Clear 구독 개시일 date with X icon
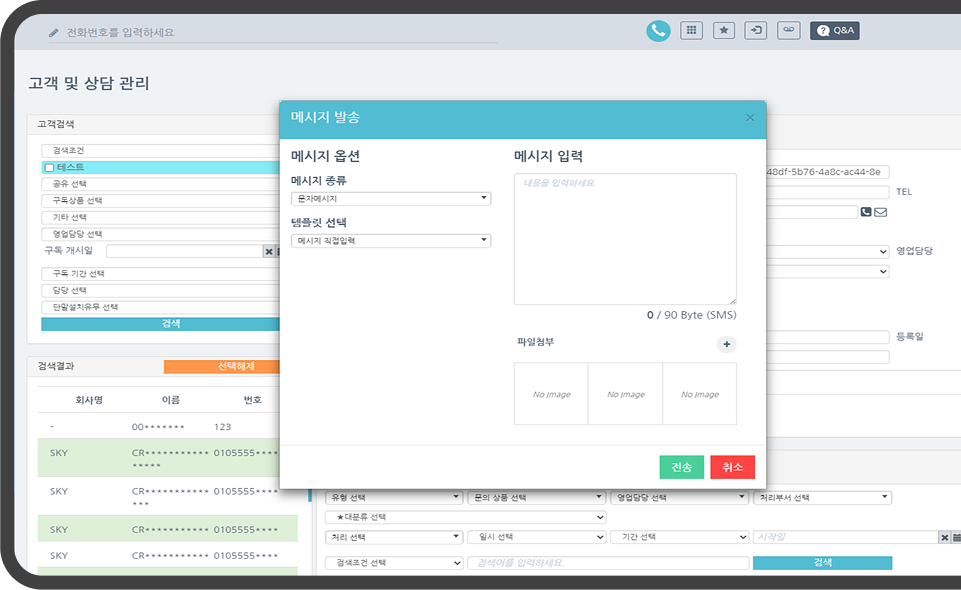The height and width of the screenshot is (590, 961). pos(268,252)
